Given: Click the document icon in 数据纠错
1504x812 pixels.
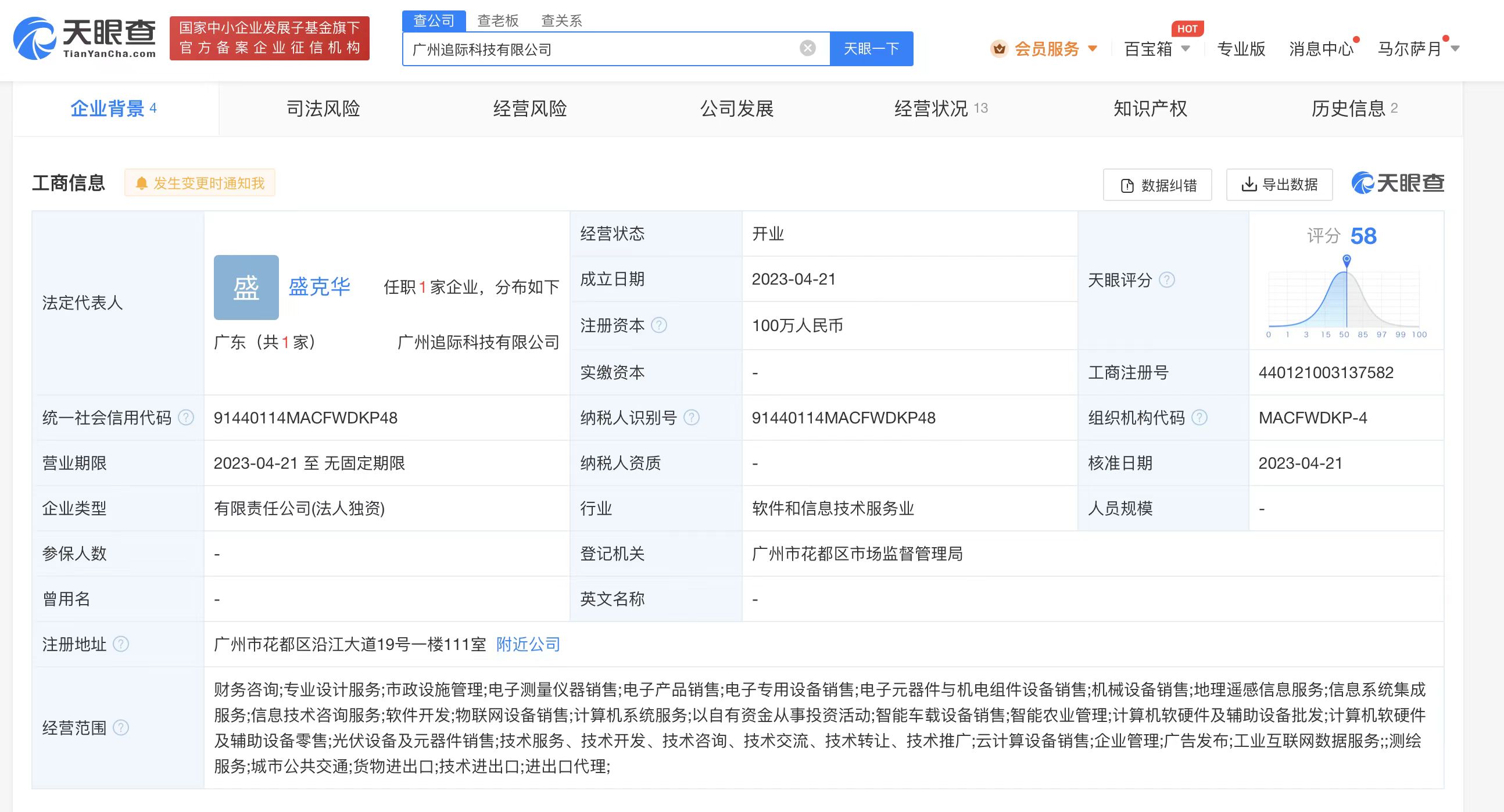Looking at the screenshot, I should click(1127, 185).
